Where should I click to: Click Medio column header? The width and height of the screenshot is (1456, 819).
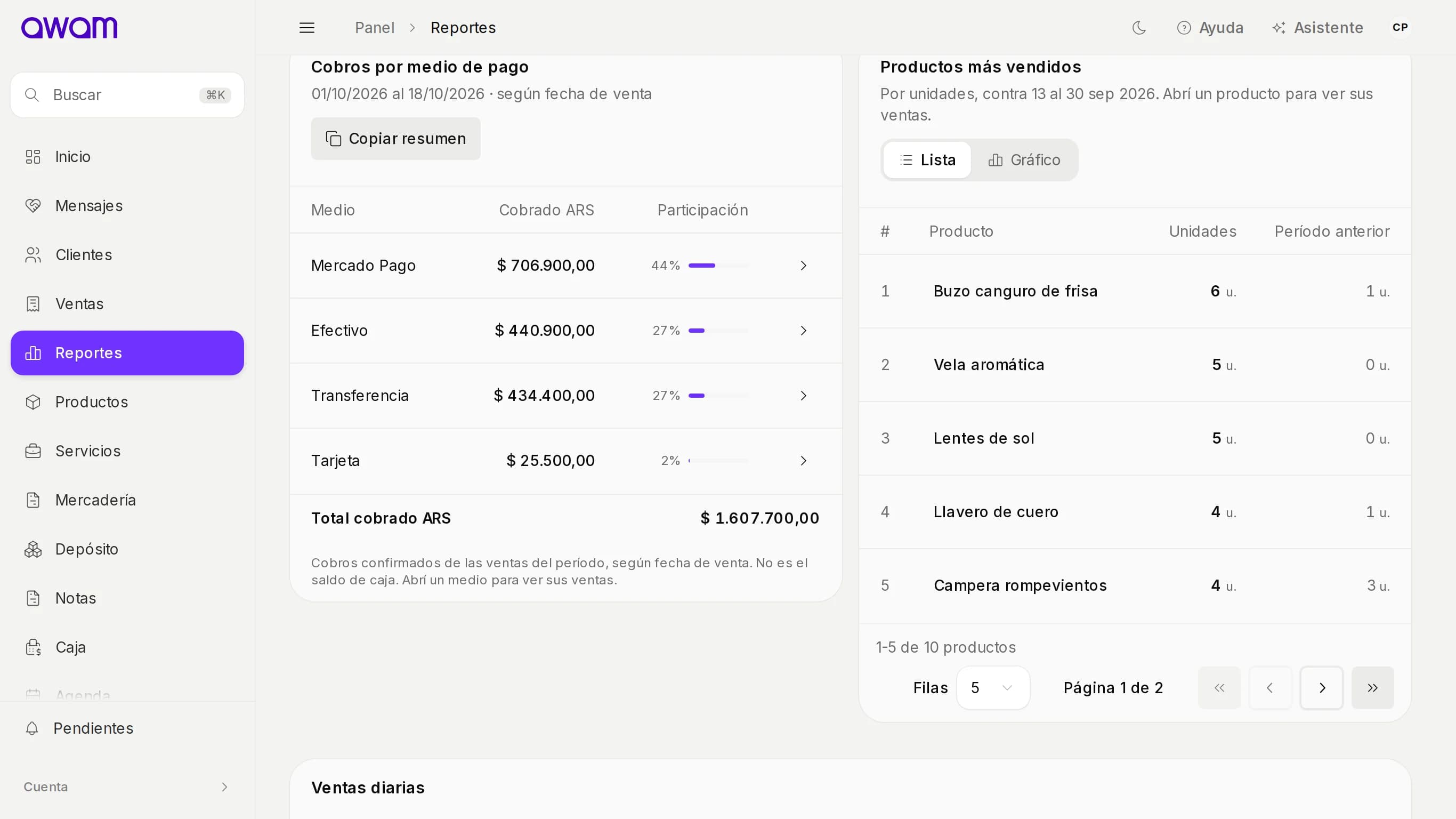(333, 210)
